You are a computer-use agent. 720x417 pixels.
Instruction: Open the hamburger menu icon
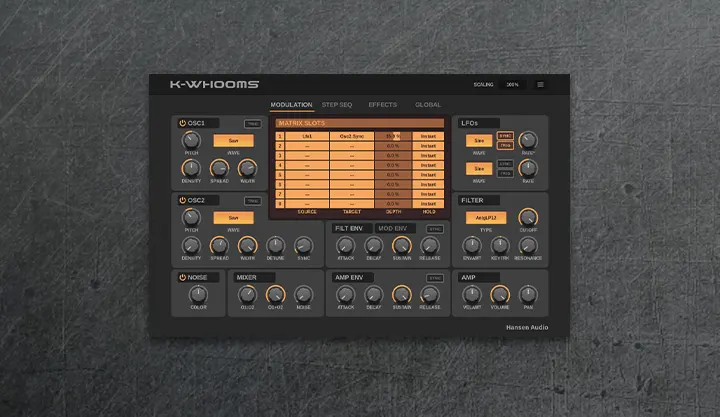540,85
